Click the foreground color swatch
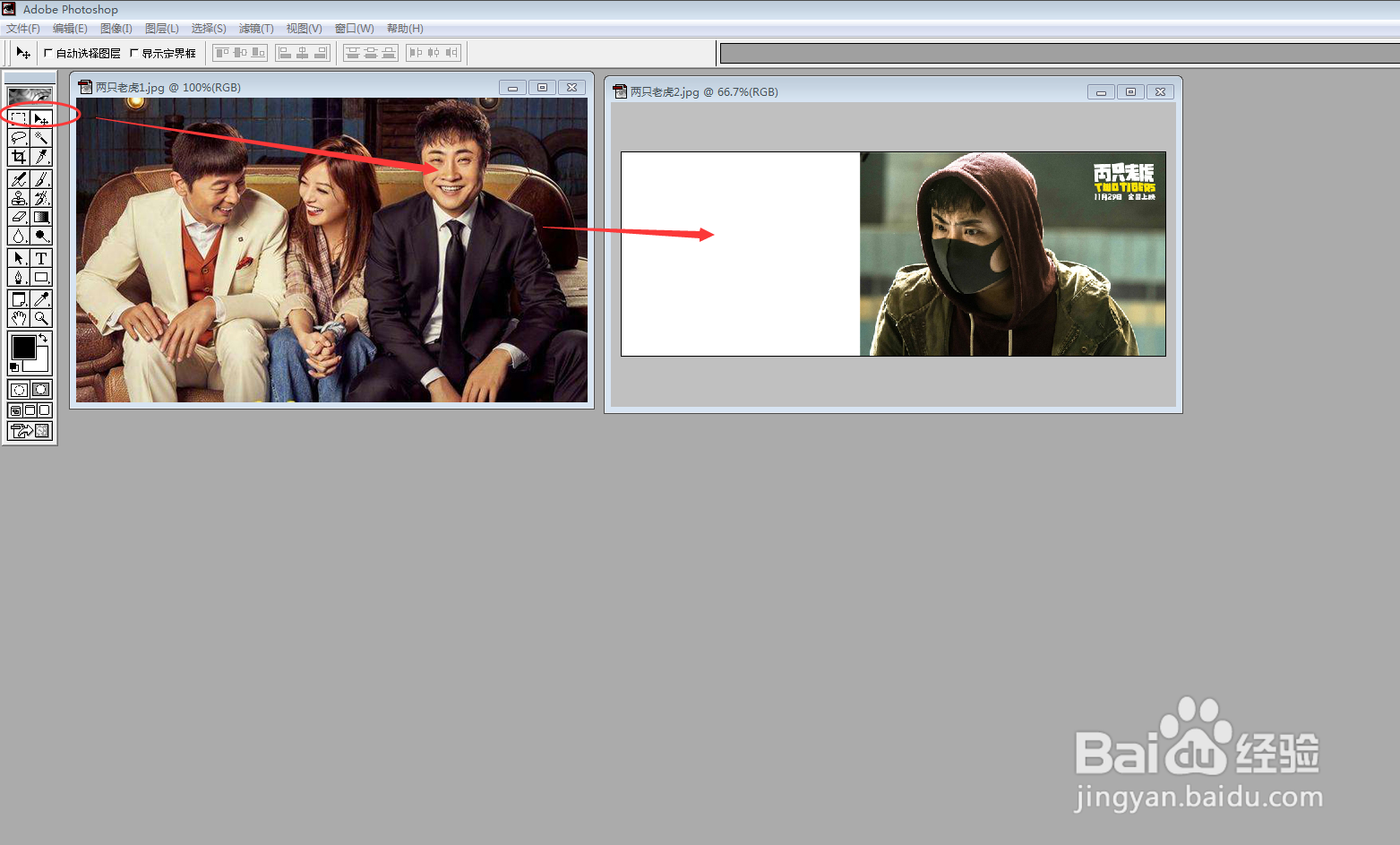Image resolution: width=1400 pixels, height=845 pixels. tap(23, 346)
